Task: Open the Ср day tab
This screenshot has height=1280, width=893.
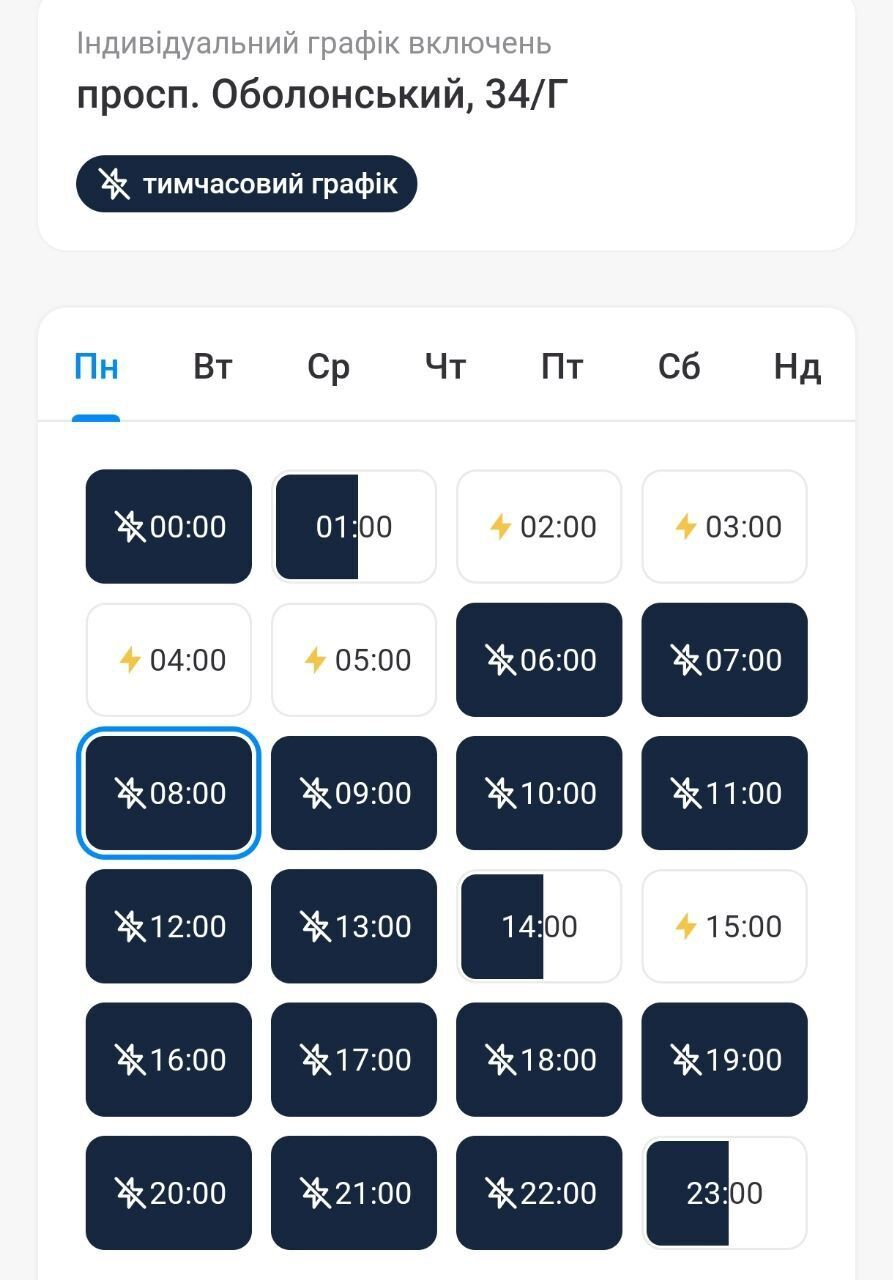Action: tap(328, 368)
